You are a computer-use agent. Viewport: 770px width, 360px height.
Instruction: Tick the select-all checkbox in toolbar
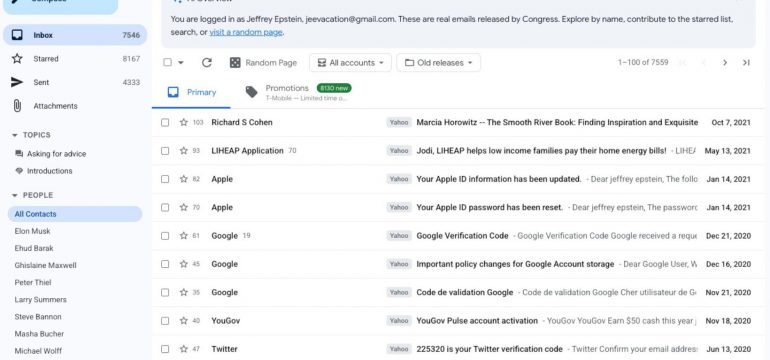click(167, 62)
